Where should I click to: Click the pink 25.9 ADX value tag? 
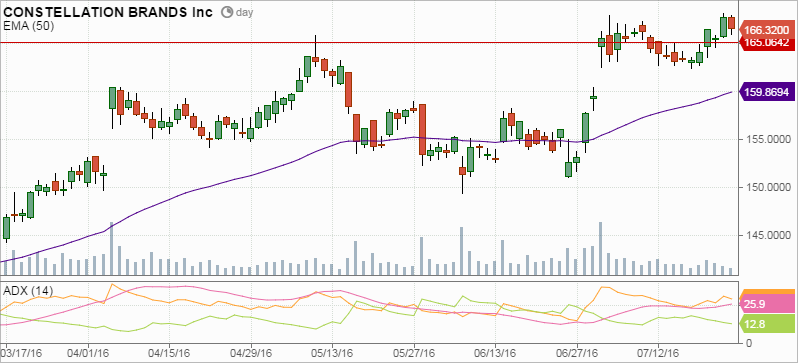click(x=766, y=304)
